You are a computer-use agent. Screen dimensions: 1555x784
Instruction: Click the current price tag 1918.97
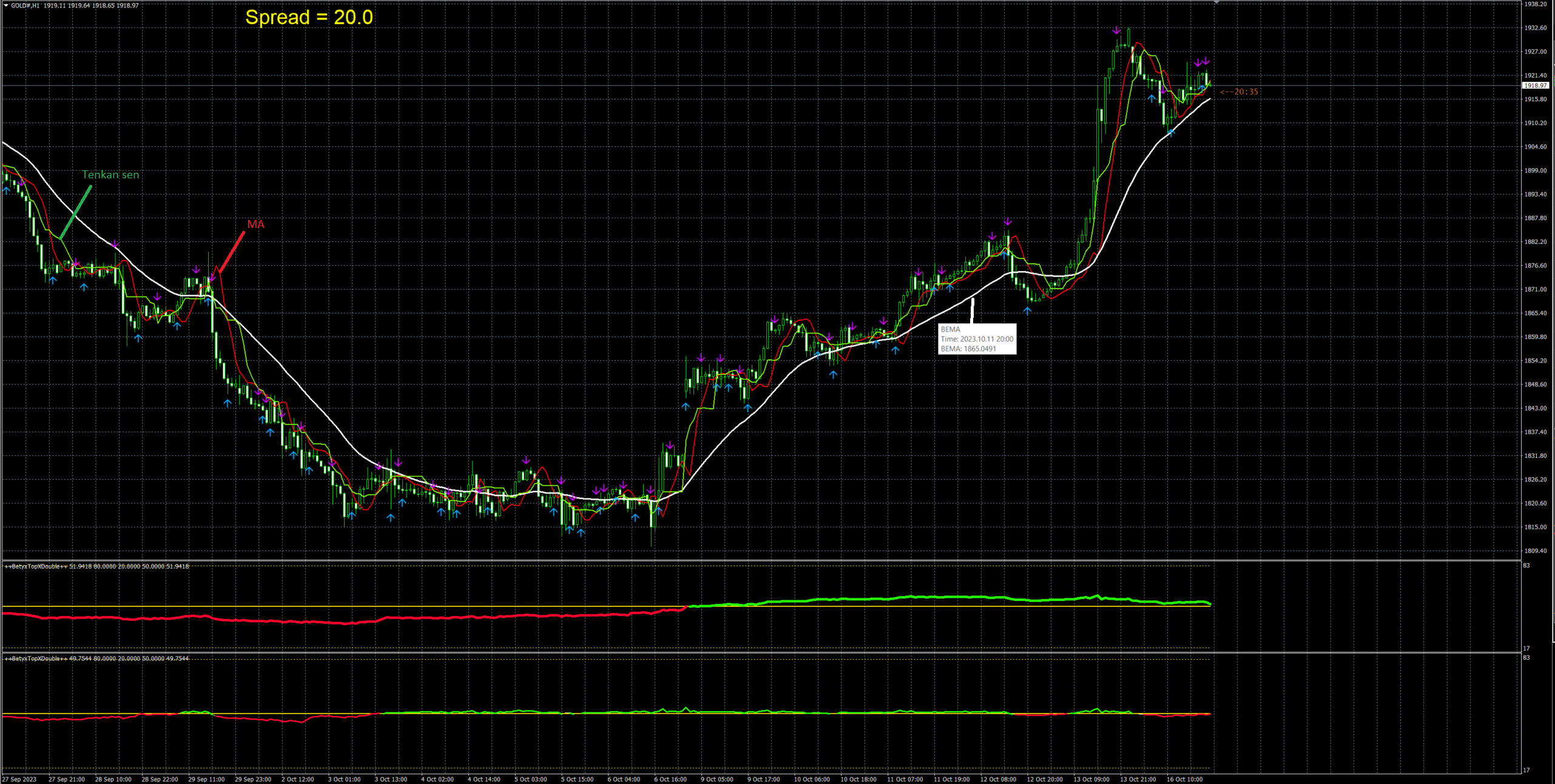coord(1535,85)
